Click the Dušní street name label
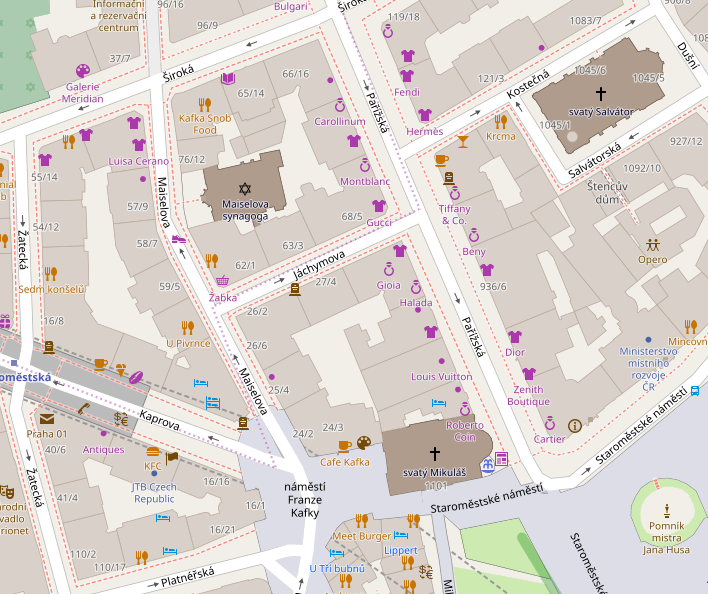Viewport: 708px width, 594px height. 688,56
